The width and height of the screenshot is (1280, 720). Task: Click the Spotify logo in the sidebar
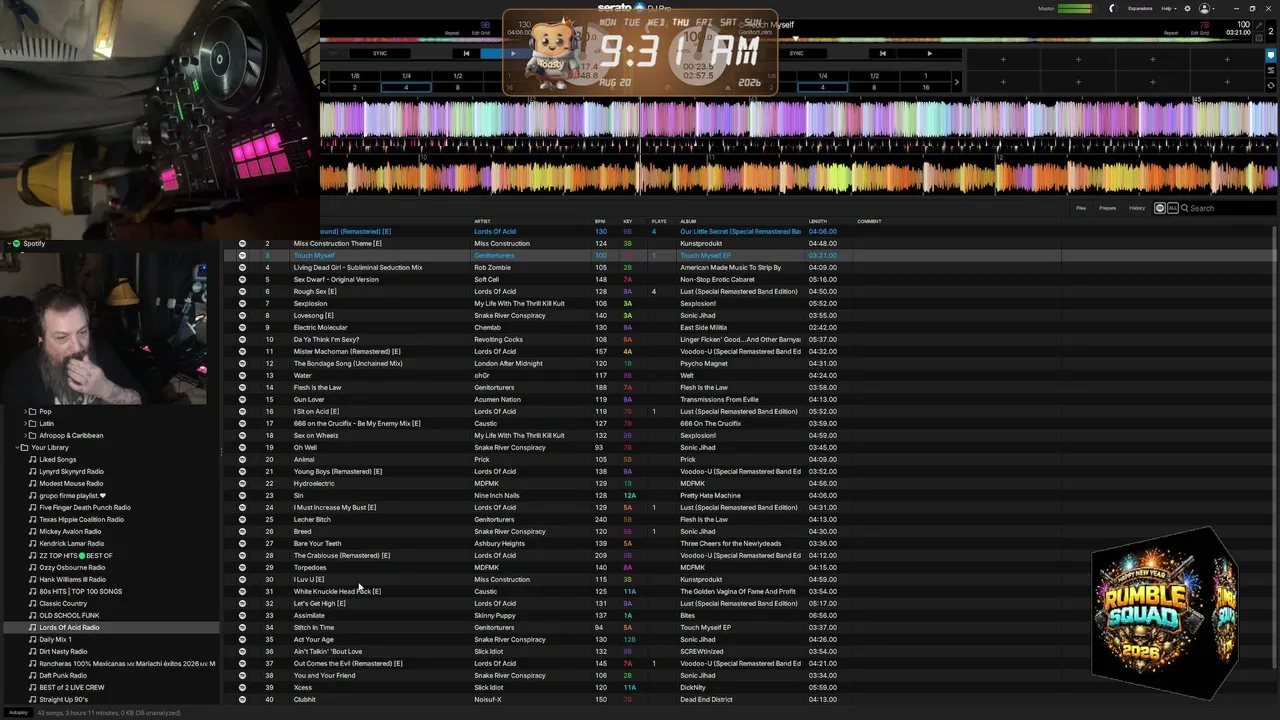click(16, 243)
